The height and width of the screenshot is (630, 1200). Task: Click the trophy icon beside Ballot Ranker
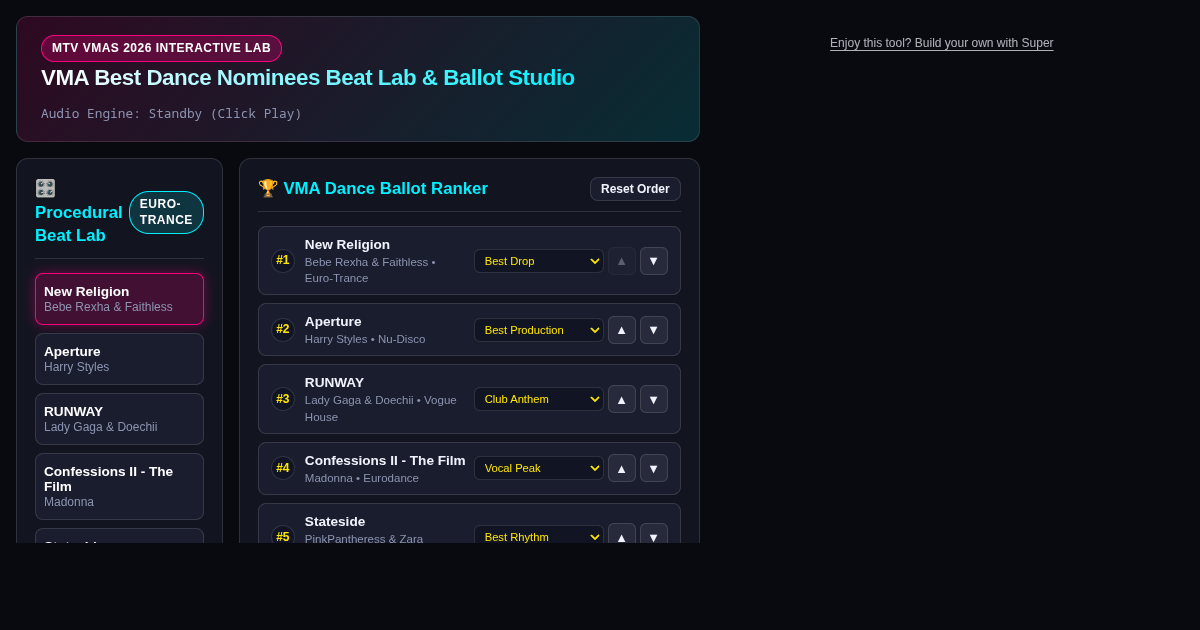[x=268, y=188]
